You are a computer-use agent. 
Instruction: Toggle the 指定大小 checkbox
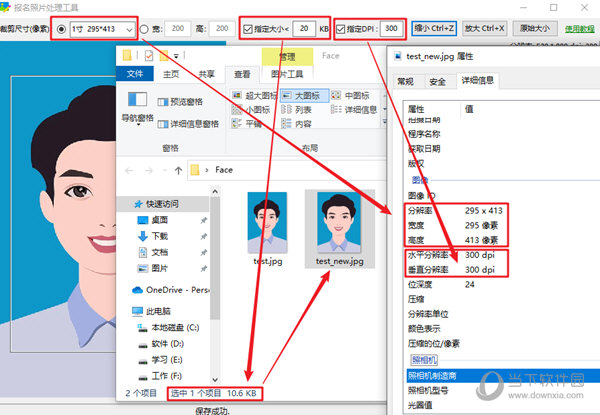(x=248, y=29)
